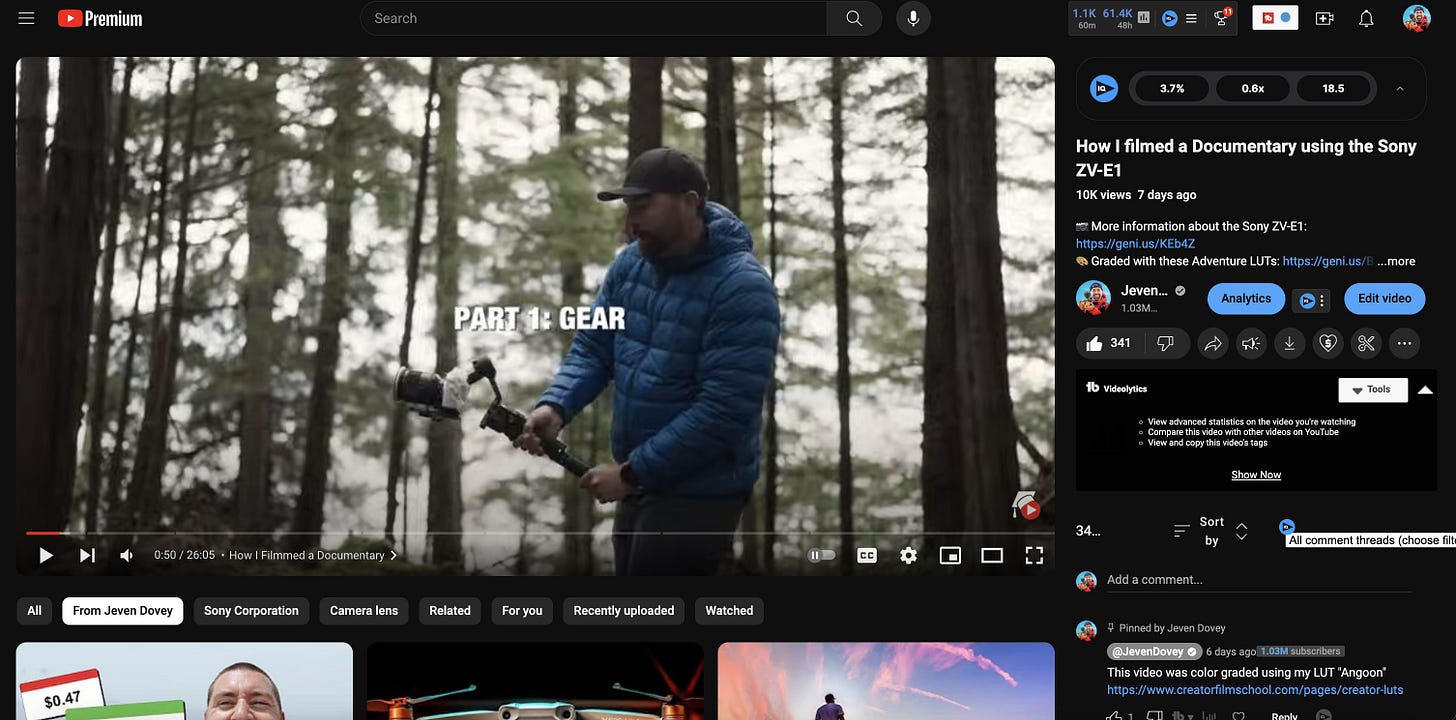Start voice search with microphone
Image resolution: width=1456 pixels, height=720 pixels.
coord(913,18)
